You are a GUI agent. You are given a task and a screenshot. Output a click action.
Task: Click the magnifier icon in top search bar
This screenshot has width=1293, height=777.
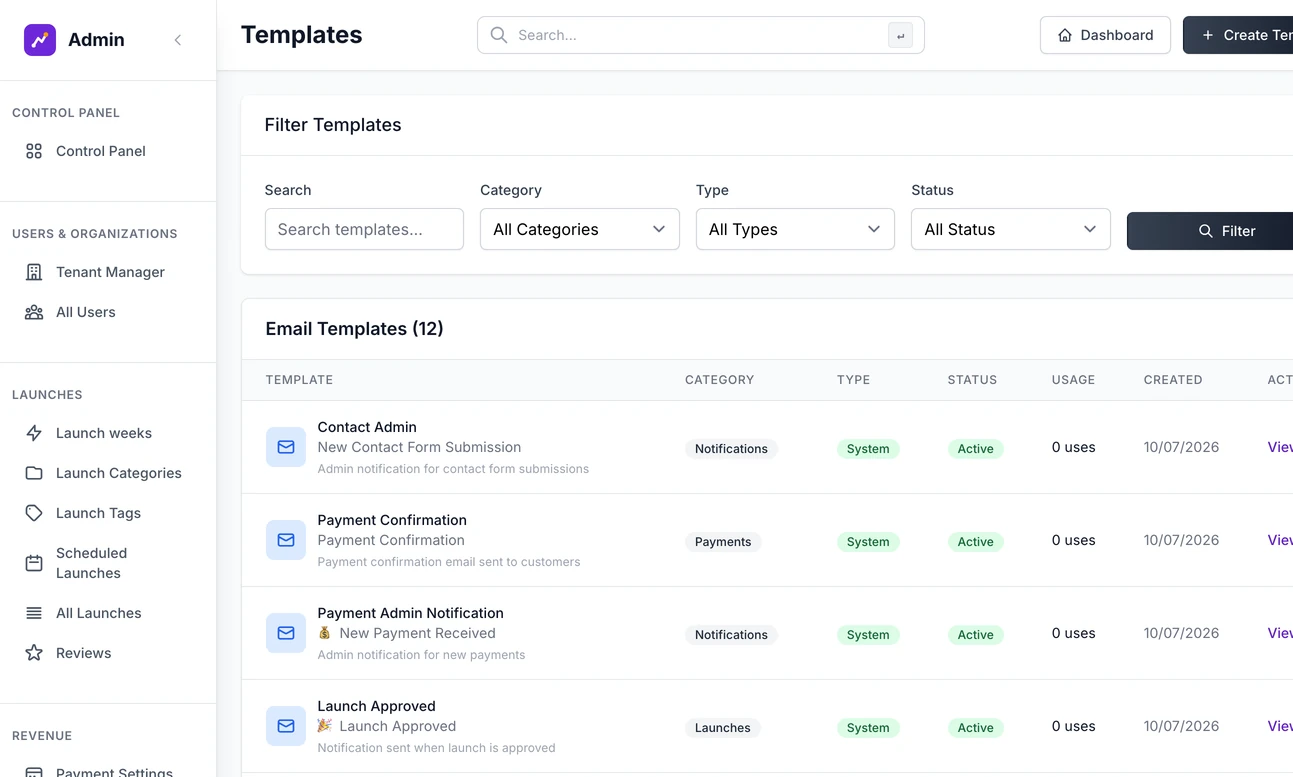[498, 35]
